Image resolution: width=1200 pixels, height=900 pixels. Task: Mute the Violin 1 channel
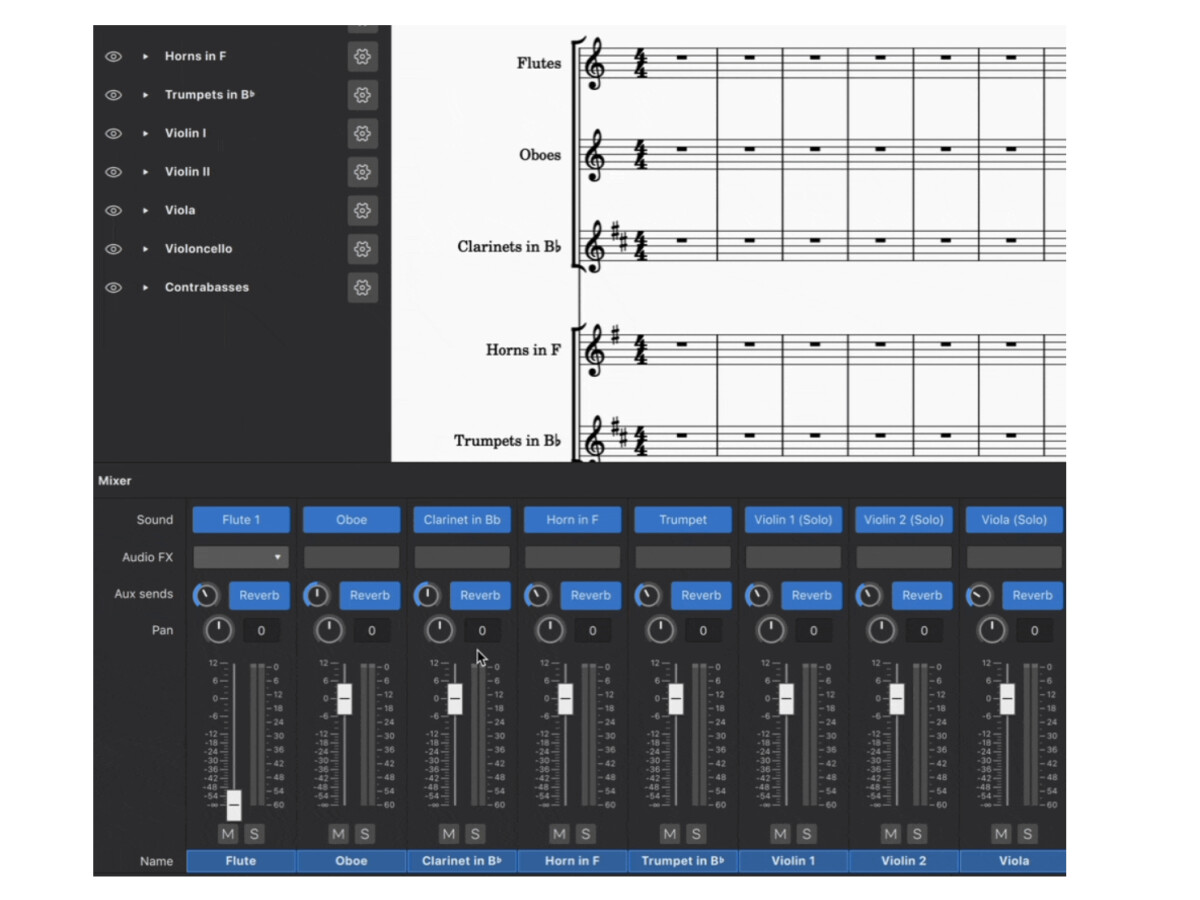click(780, 834)
